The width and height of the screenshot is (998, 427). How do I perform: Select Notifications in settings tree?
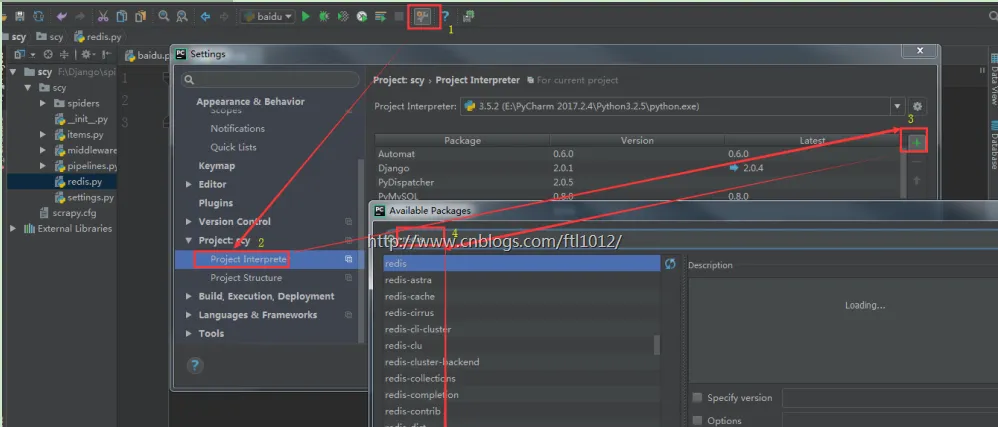click(x=237, y=129)
